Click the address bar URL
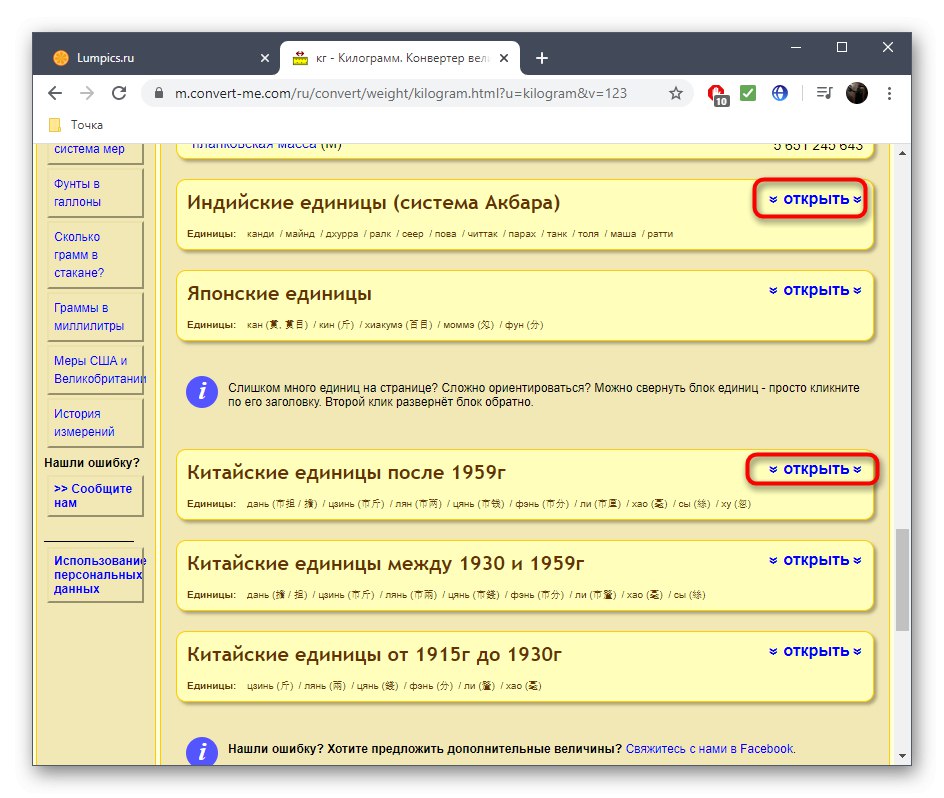This screenshot has width=944, height=798. point(400,93)
